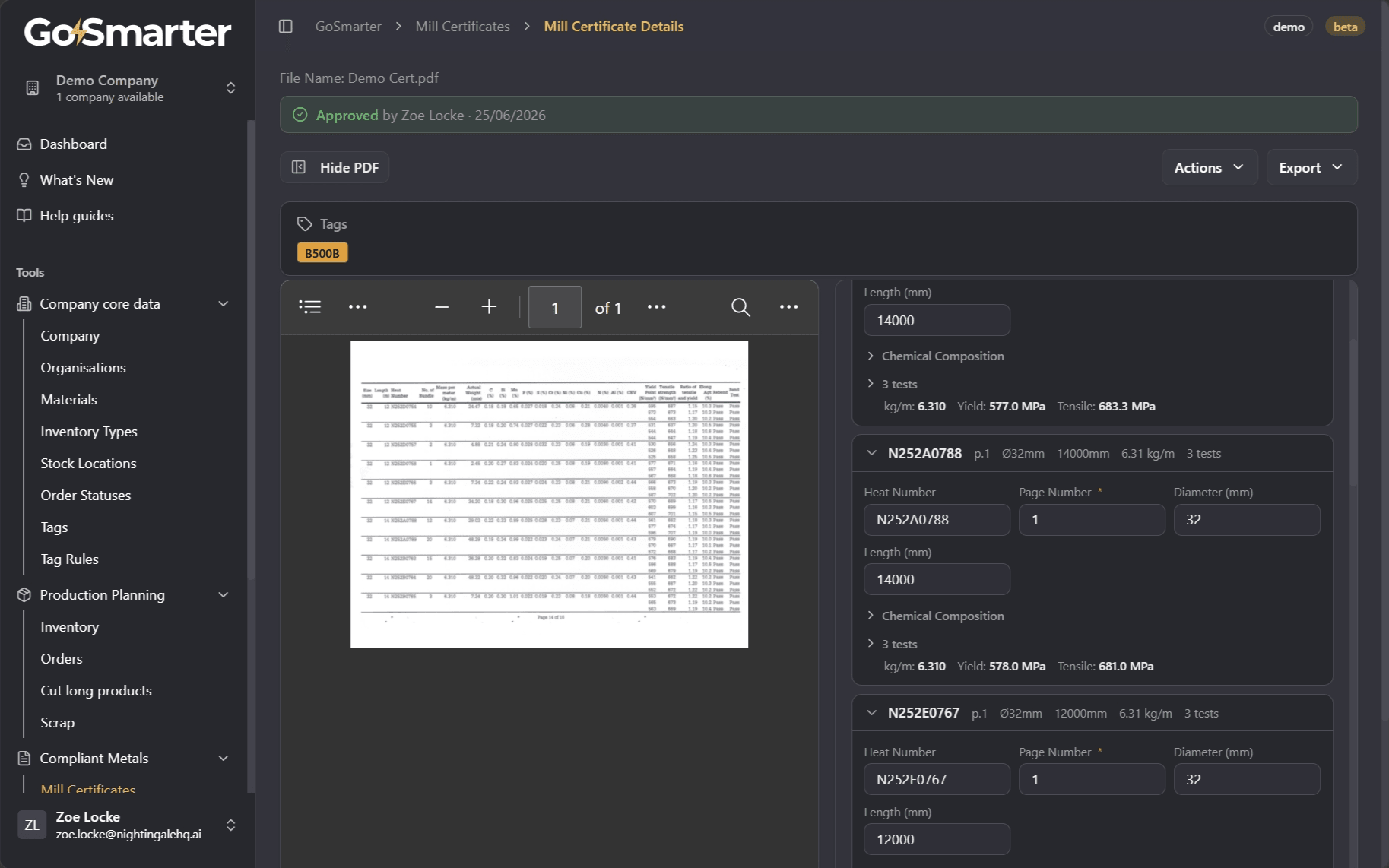Open Stock Locations

pyautogui.click(x=88, y=464)
